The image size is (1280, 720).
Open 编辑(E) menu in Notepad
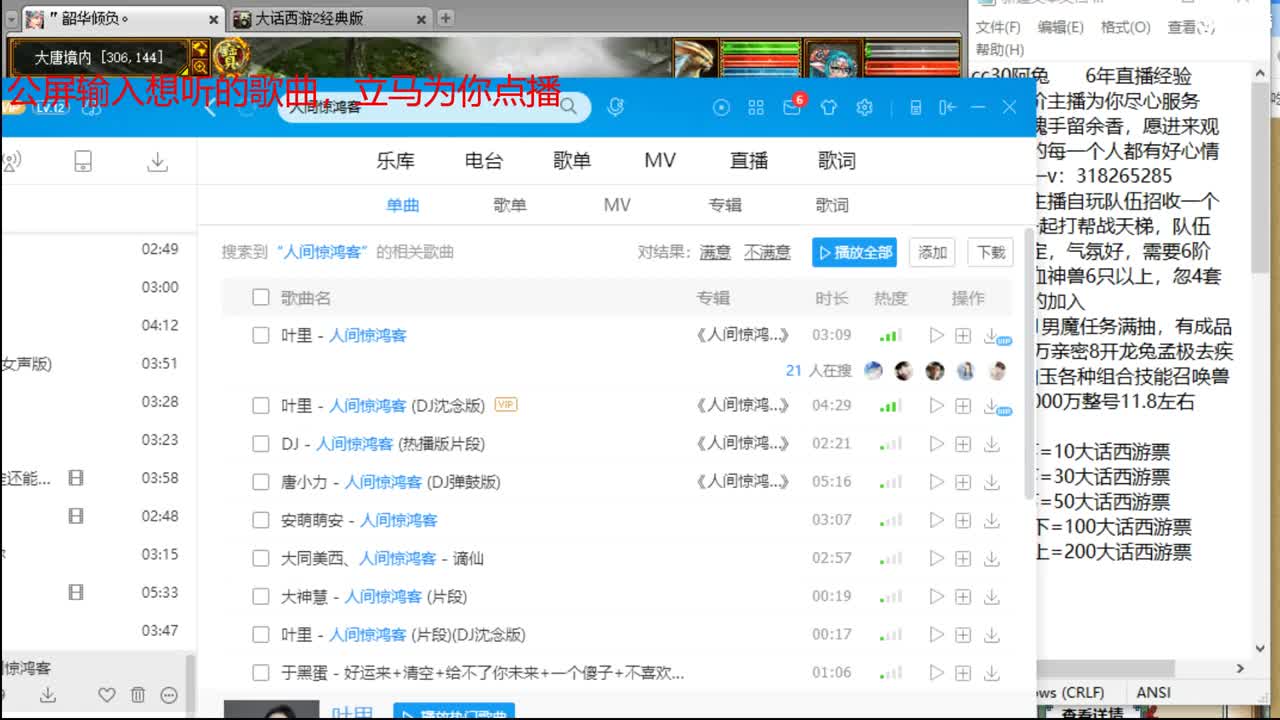1060,27
